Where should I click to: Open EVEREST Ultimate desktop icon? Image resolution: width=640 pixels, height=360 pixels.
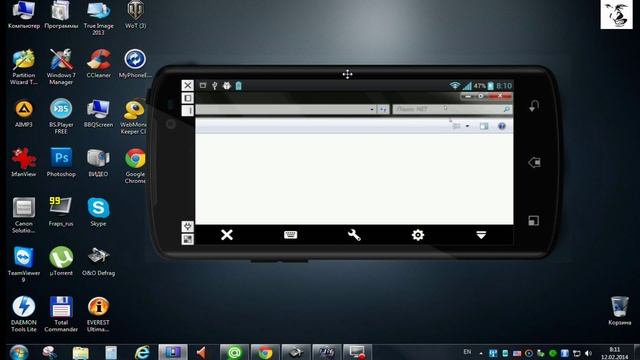click(98, 314)
